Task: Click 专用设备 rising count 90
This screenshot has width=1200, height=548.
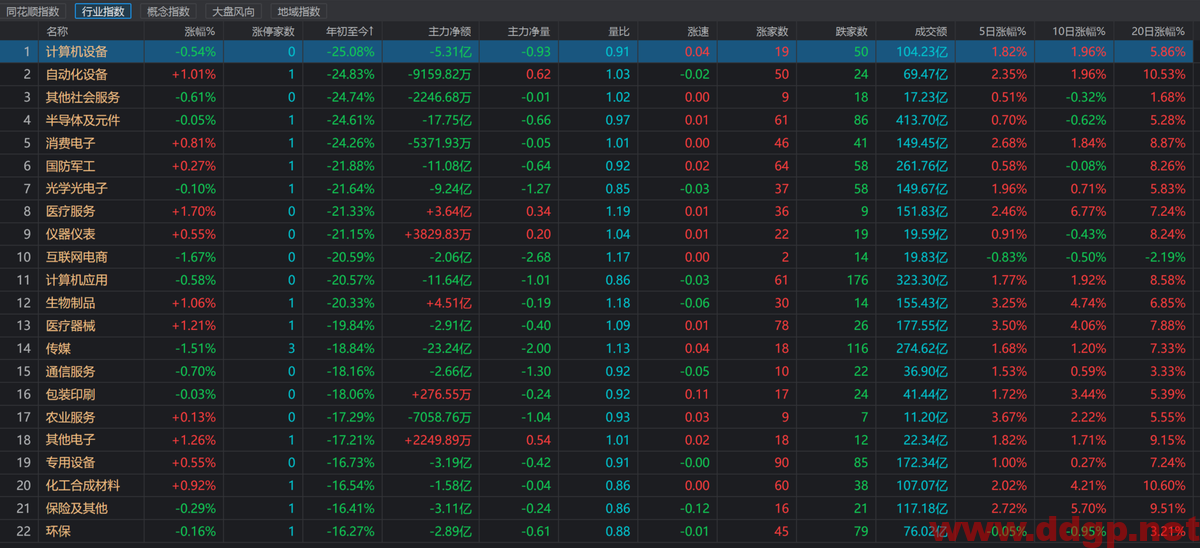Action: click(782, 462)
